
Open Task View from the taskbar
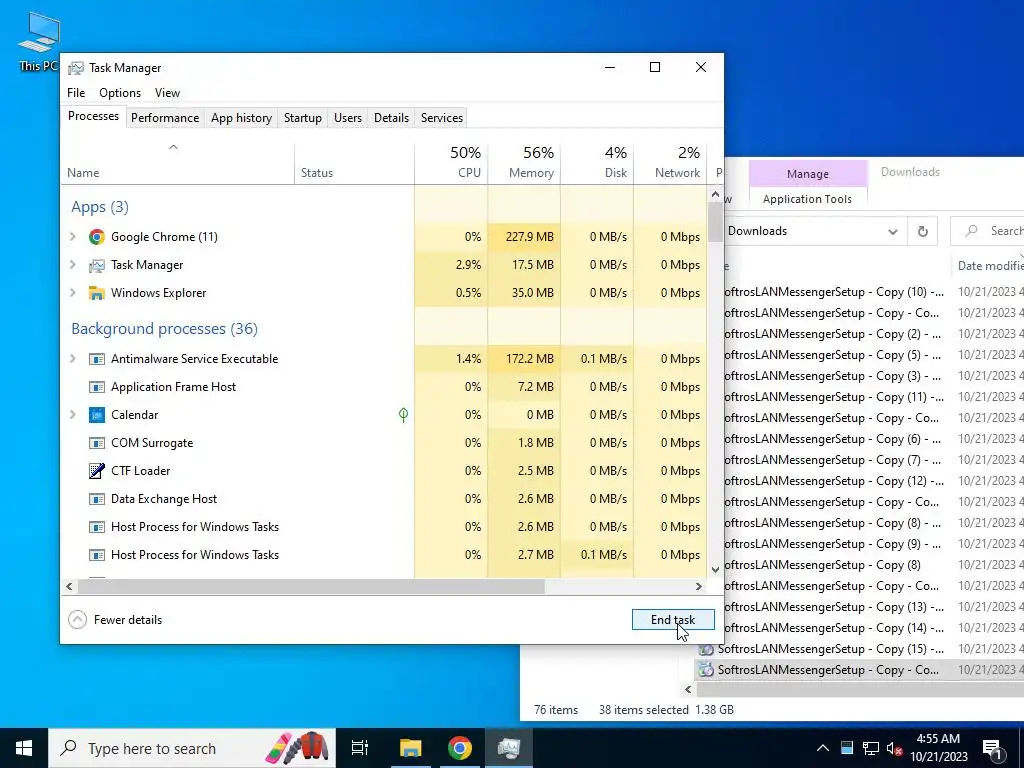(x=360, y=748)
